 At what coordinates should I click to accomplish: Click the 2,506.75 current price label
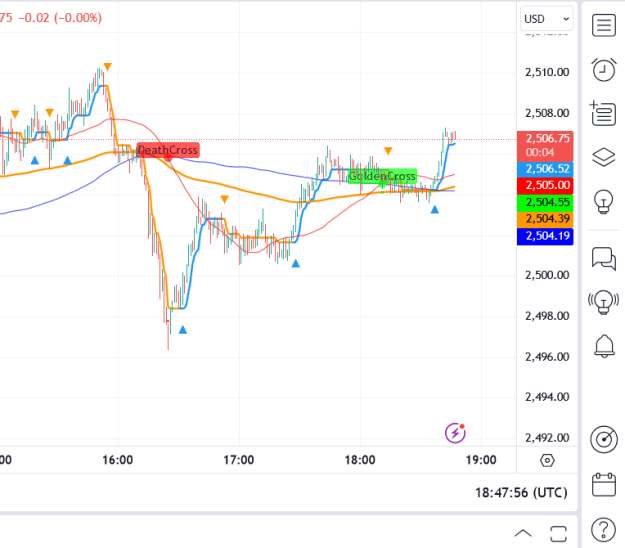pos(545,145)
